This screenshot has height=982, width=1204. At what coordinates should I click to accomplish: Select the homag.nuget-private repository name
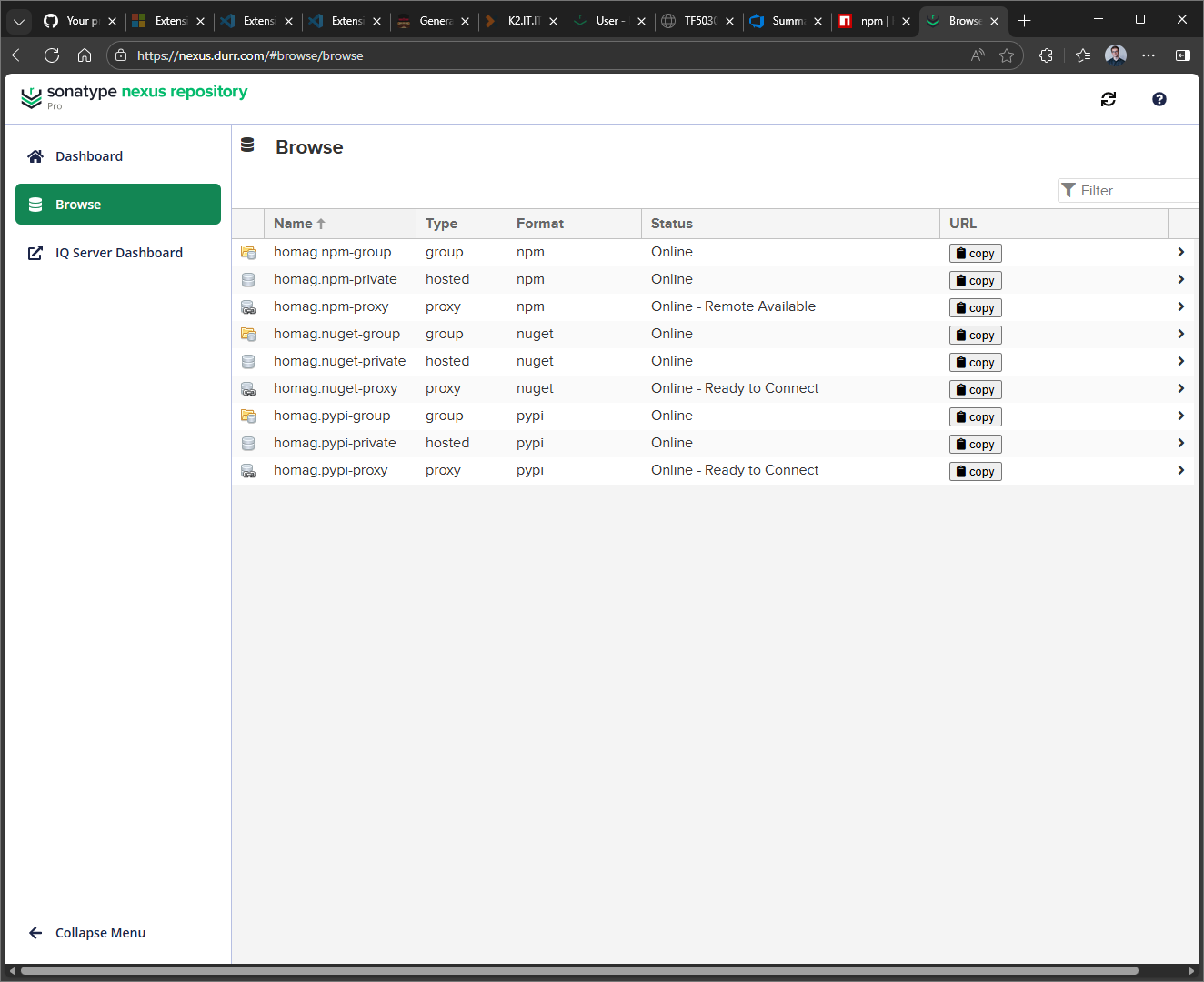(x=340, y=361)
